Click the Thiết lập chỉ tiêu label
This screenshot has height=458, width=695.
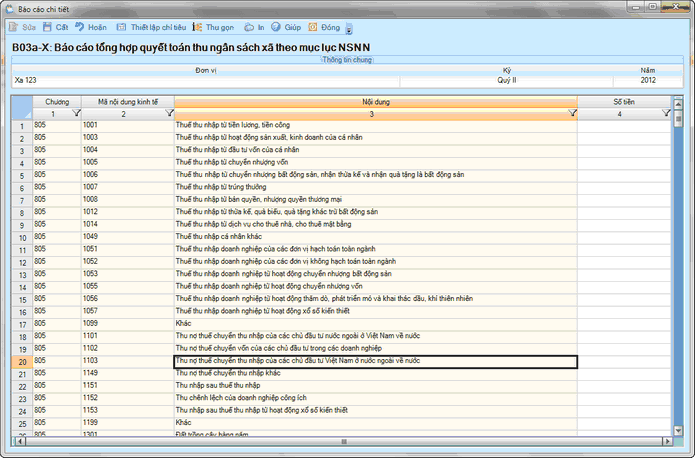point(158,27)
